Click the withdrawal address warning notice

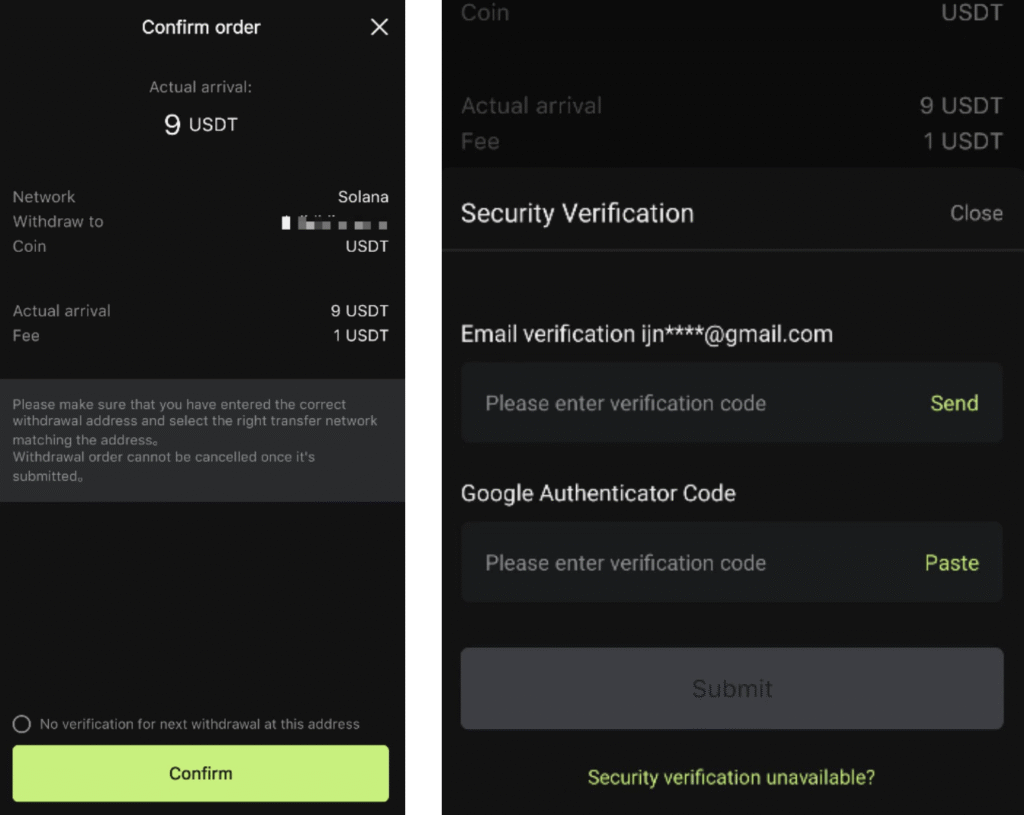[x=200, y=440]
